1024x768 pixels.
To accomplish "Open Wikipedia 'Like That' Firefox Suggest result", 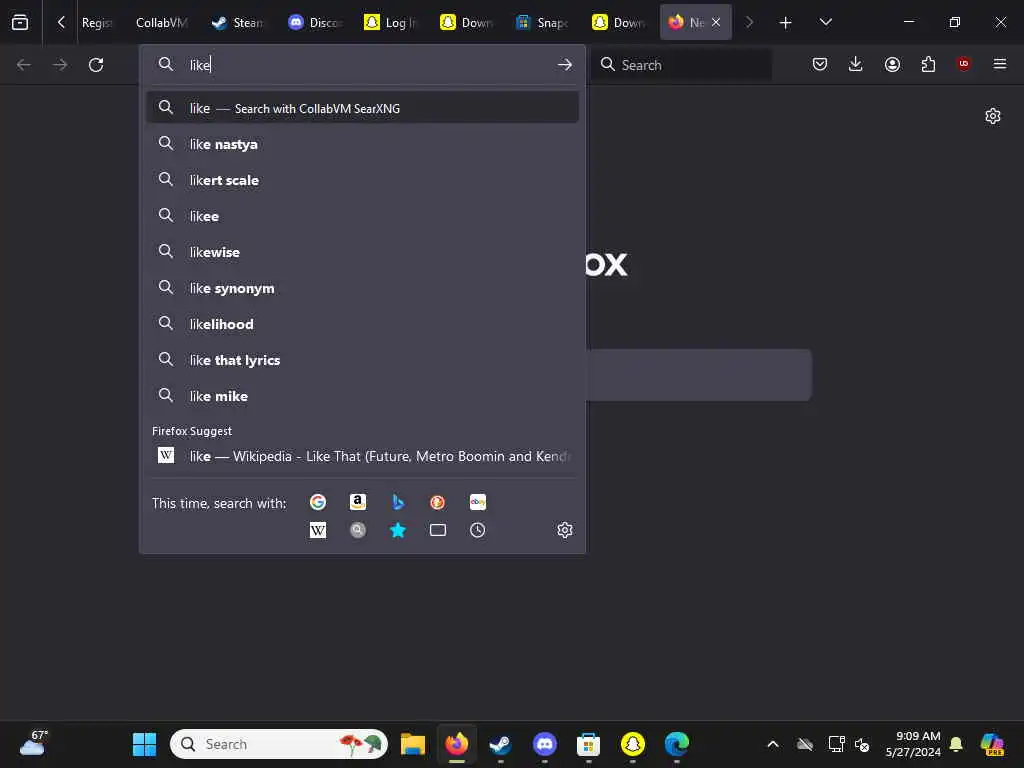I will coord(363,456).
